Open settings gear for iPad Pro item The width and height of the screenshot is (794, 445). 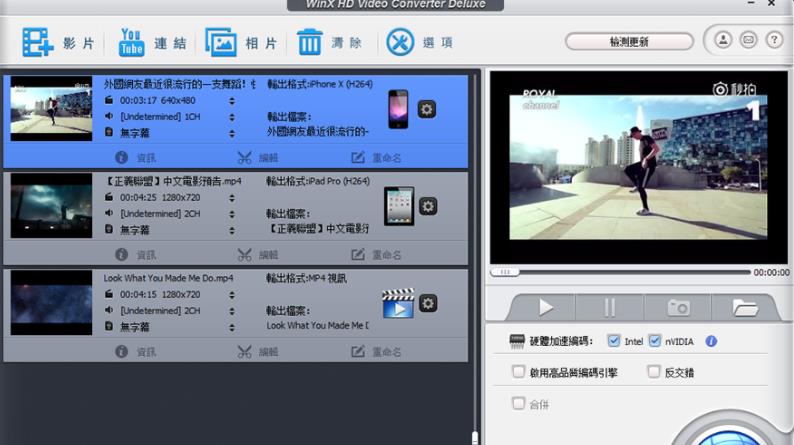[x=428, y=207]
